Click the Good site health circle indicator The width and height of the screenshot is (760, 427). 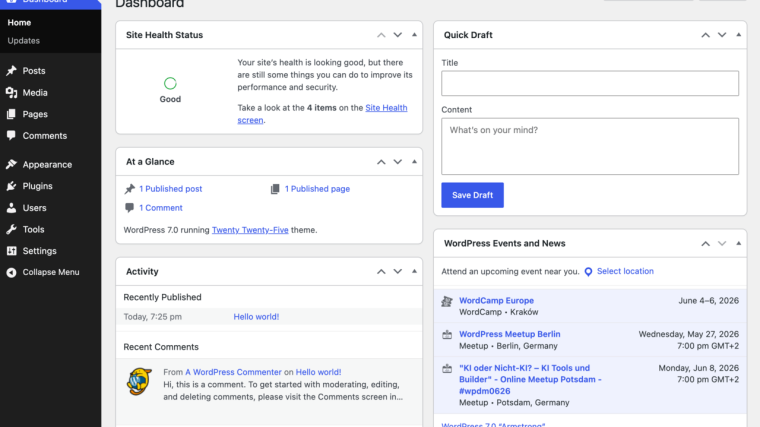click(x=170, y=83)
